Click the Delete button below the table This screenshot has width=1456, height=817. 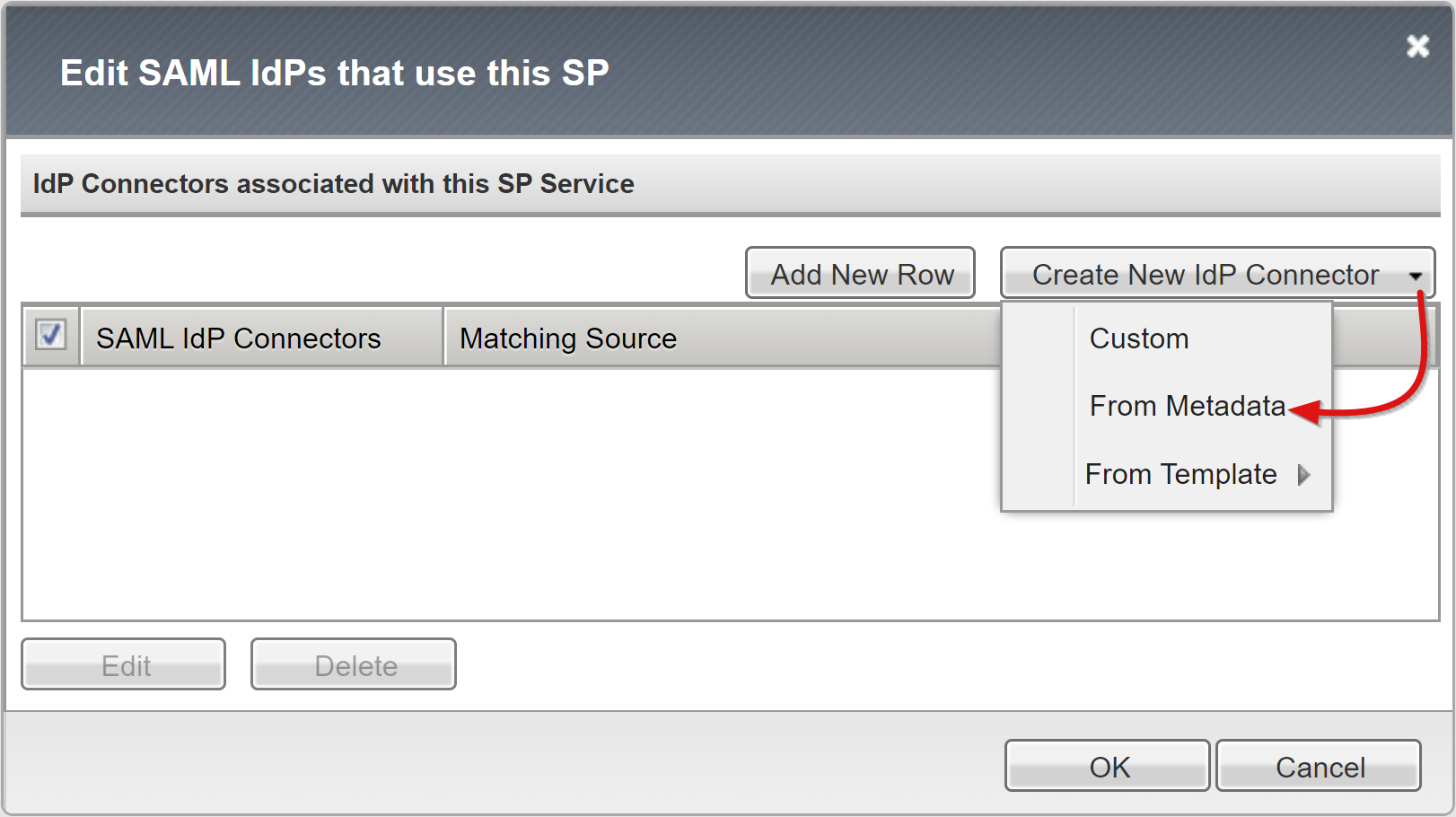coord(354,664)
